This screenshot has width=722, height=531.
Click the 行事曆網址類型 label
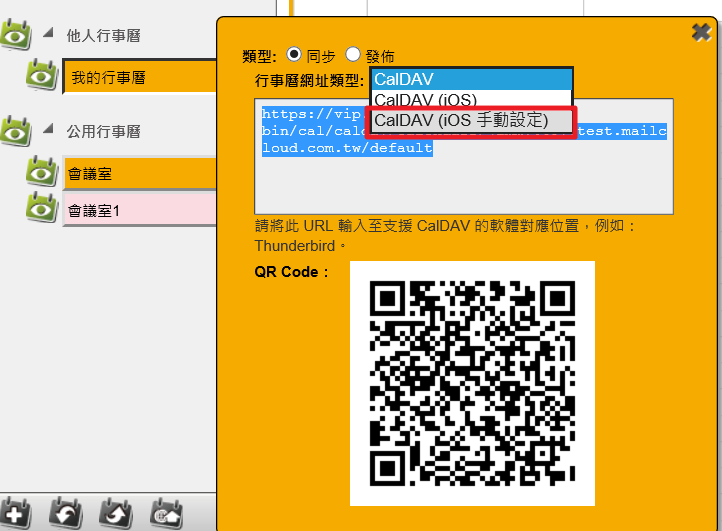coord(309,81)
